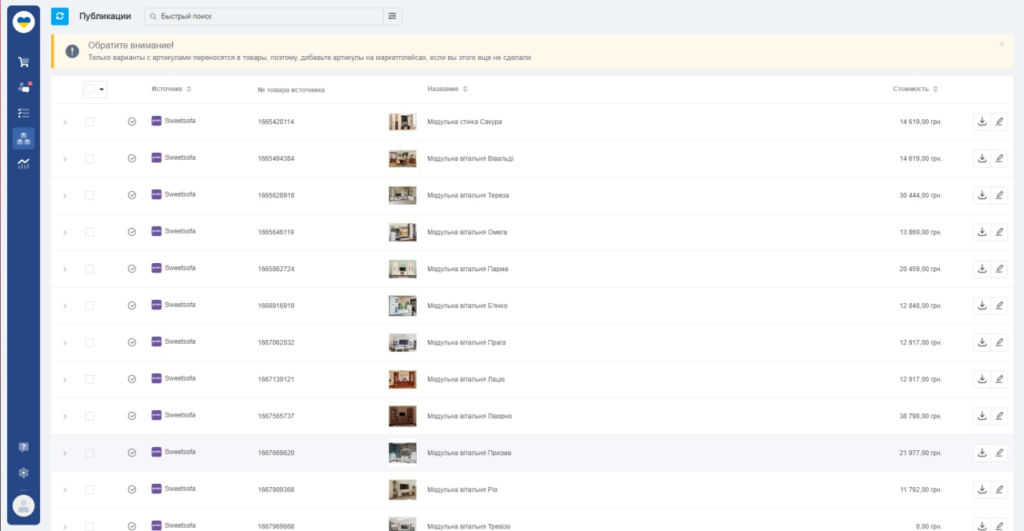Open the shopping cart section in sidebar
The height and width of the screenshot is (531, 1024).
pyautogui.click(x=23, y=62)
